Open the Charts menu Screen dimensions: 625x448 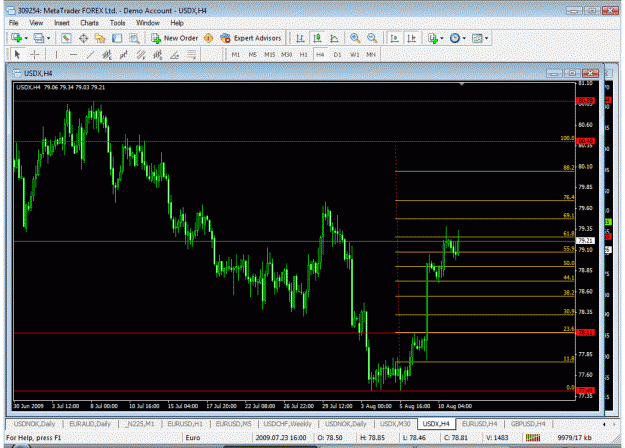89,23
